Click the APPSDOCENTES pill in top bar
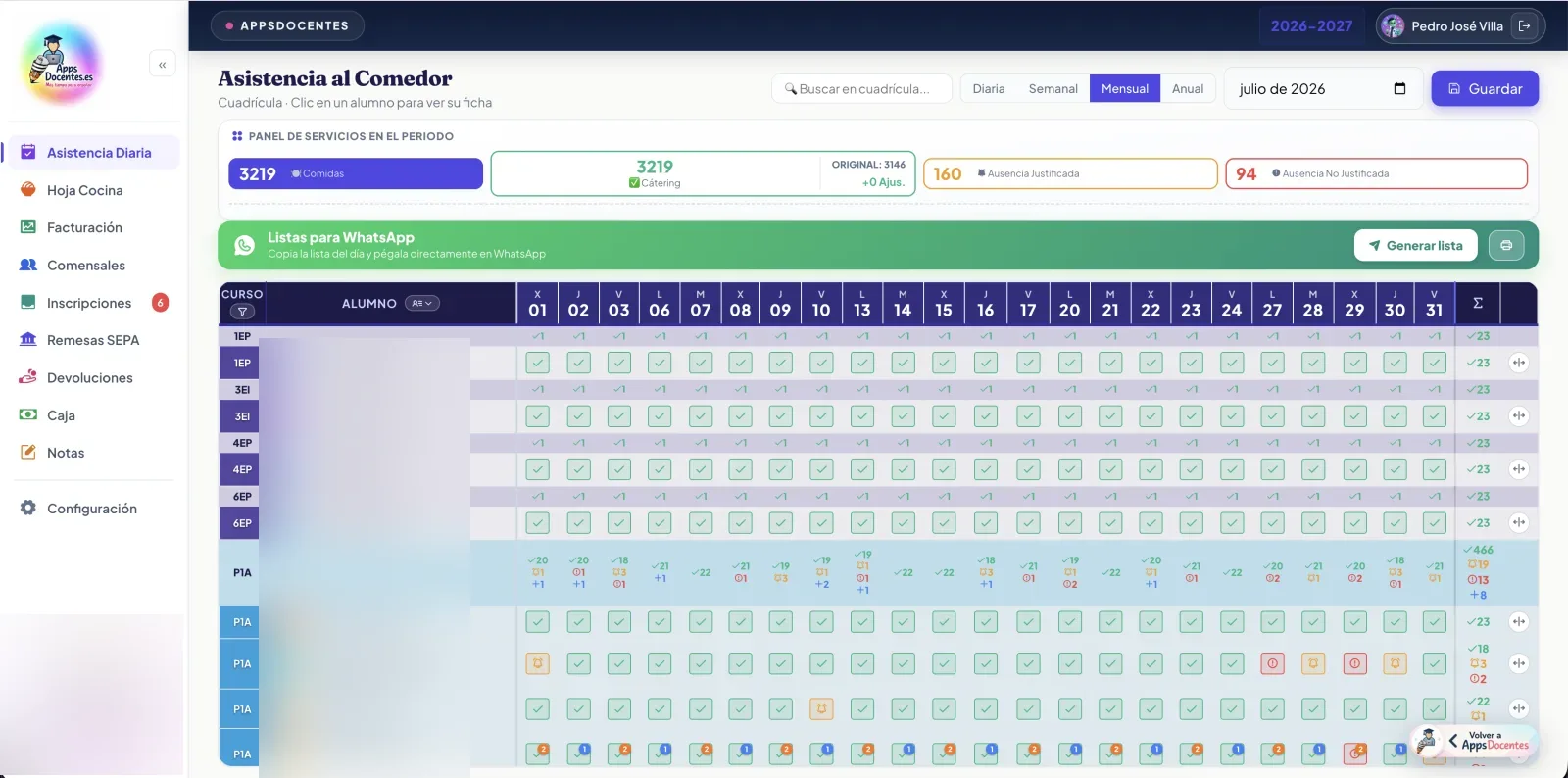Screen dimensions: 1568x778 coord(287,25)
